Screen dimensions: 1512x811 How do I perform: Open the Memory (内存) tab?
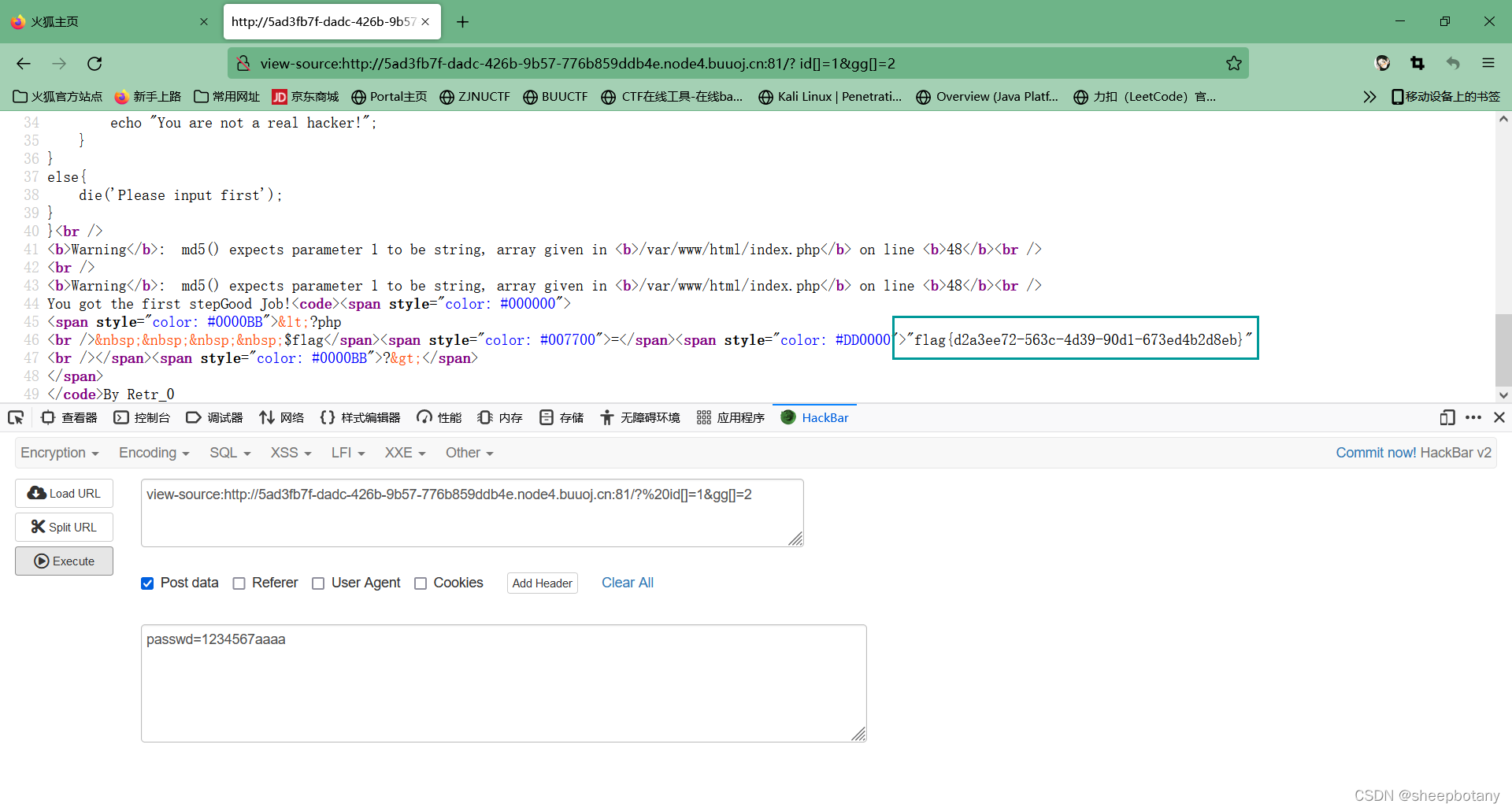pyautogui.click(x=501, y=418)
